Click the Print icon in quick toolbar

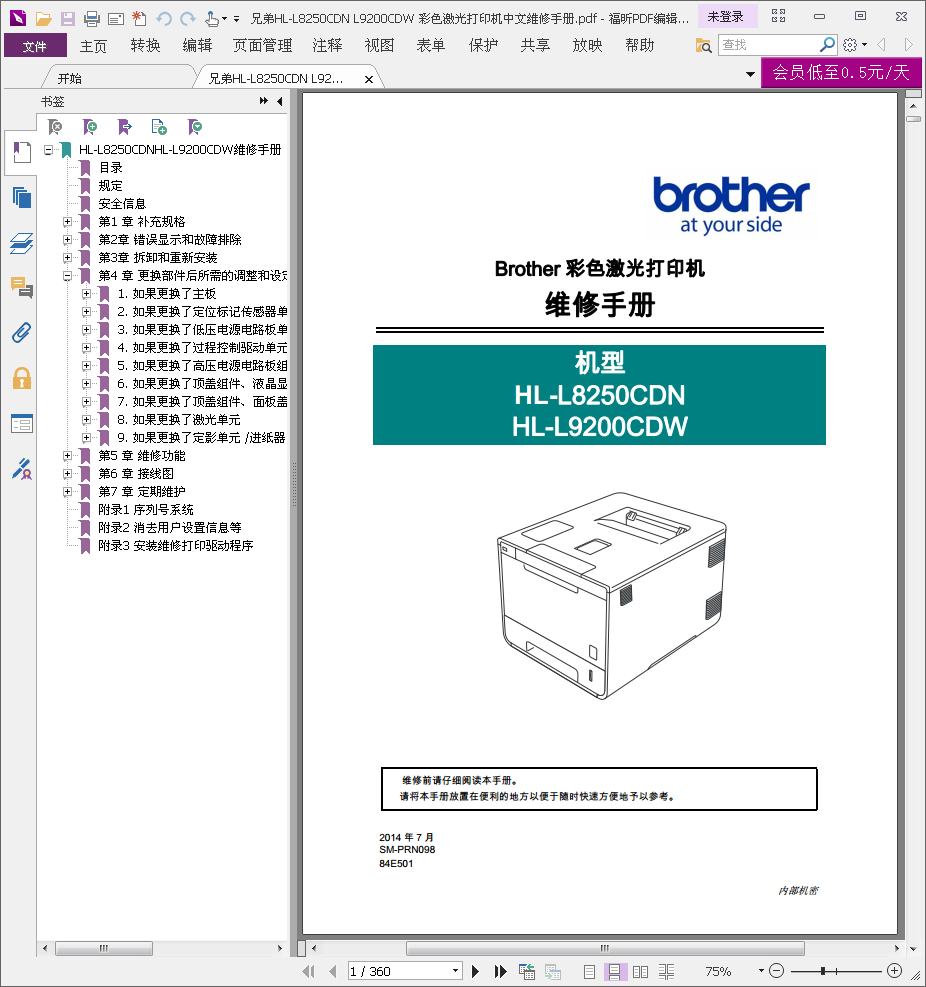92,18
